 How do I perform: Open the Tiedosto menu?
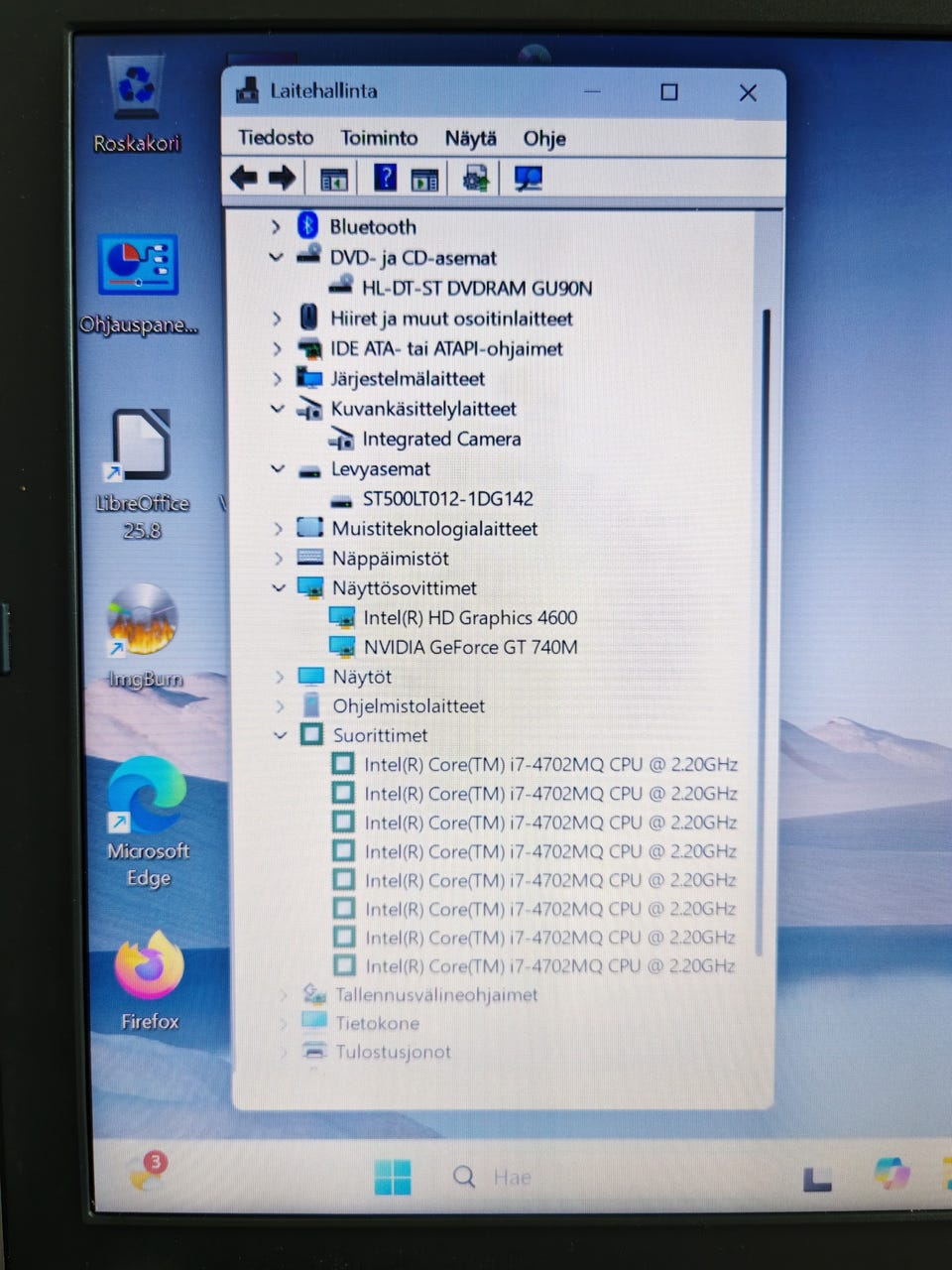(276, 138)
